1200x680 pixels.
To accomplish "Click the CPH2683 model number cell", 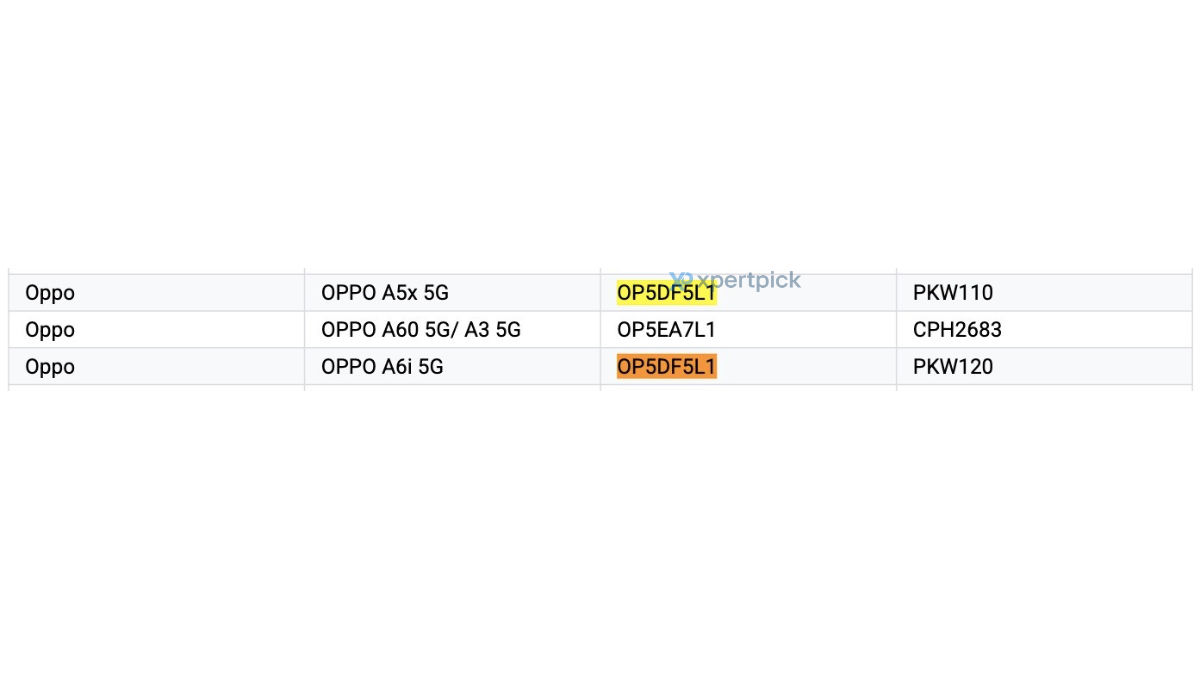I will (x=1044, y=330).
